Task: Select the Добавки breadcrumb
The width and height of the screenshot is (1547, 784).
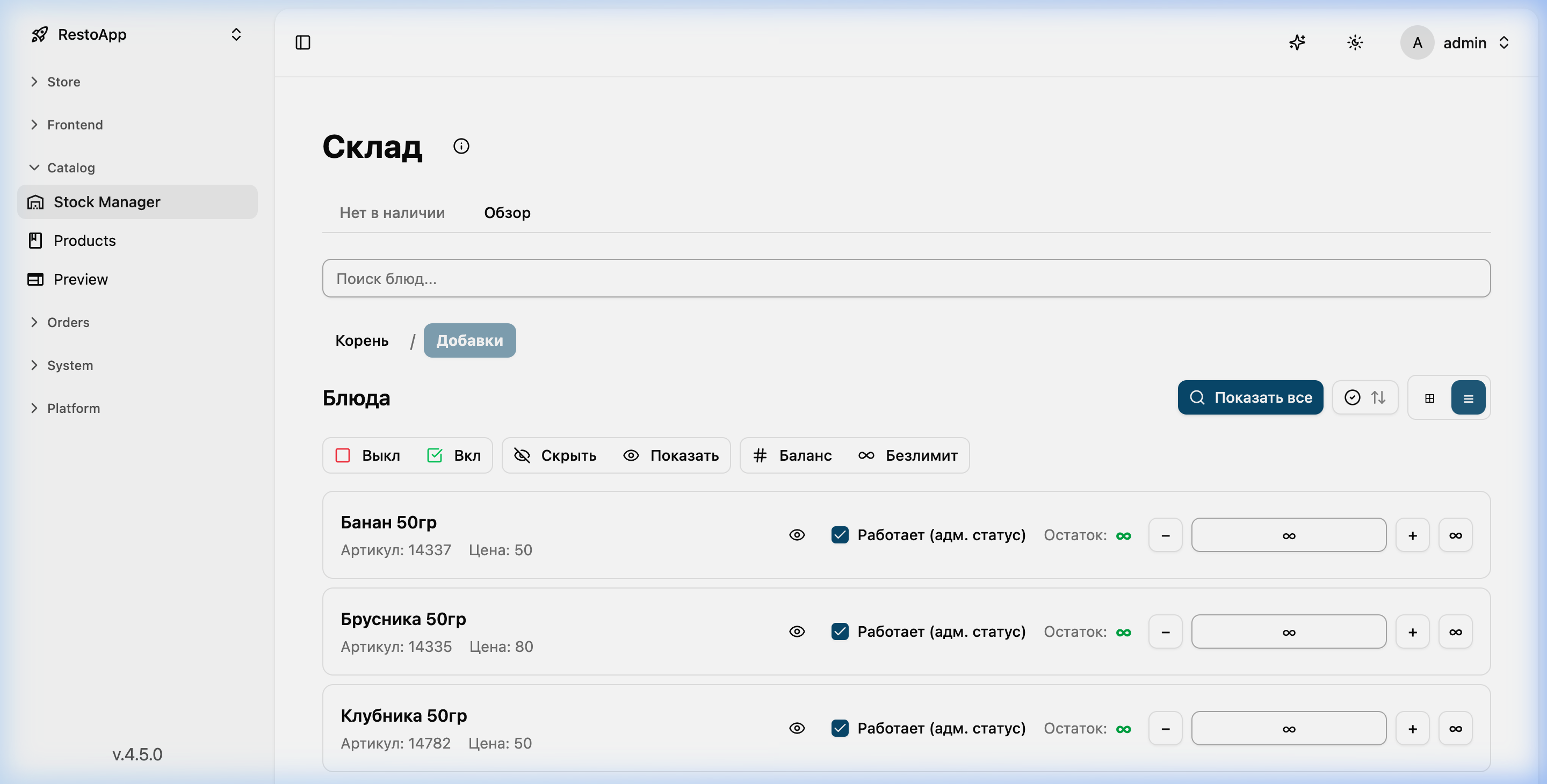Action: pos(469,340)
